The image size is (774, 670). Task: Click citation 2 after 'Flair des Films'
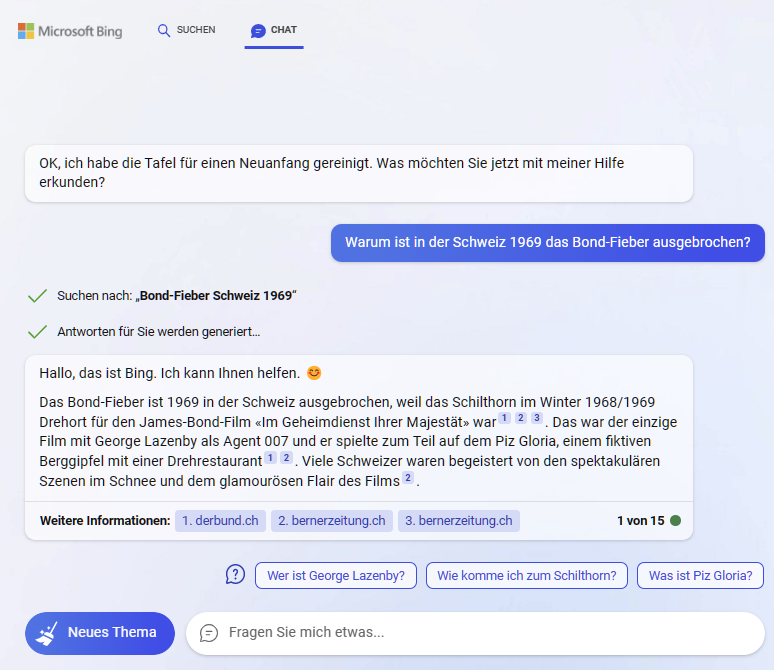click(408, 477)
